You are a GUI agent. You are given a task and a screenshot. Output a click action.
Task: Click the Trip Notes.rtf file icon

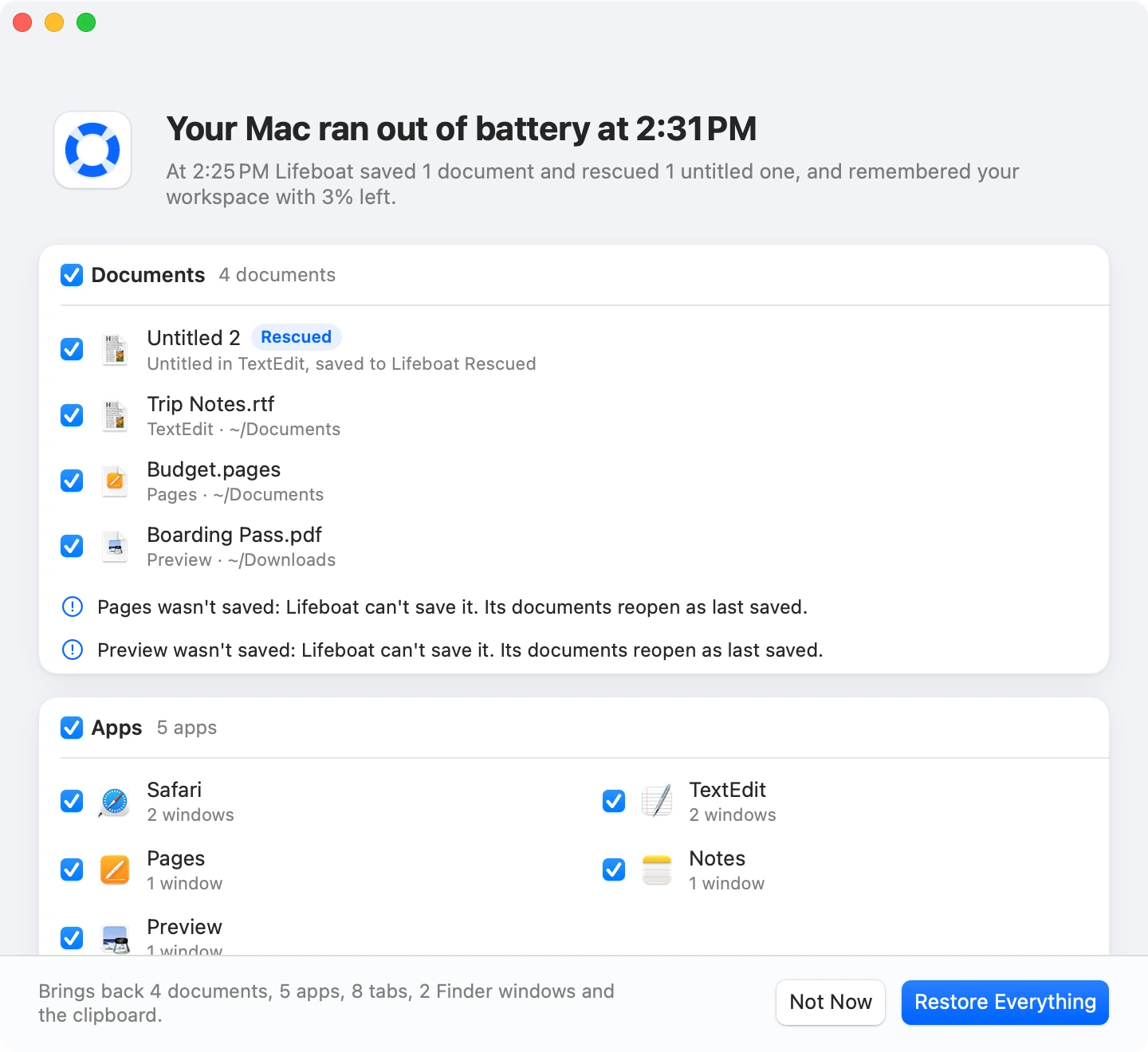tap(115, 415)
